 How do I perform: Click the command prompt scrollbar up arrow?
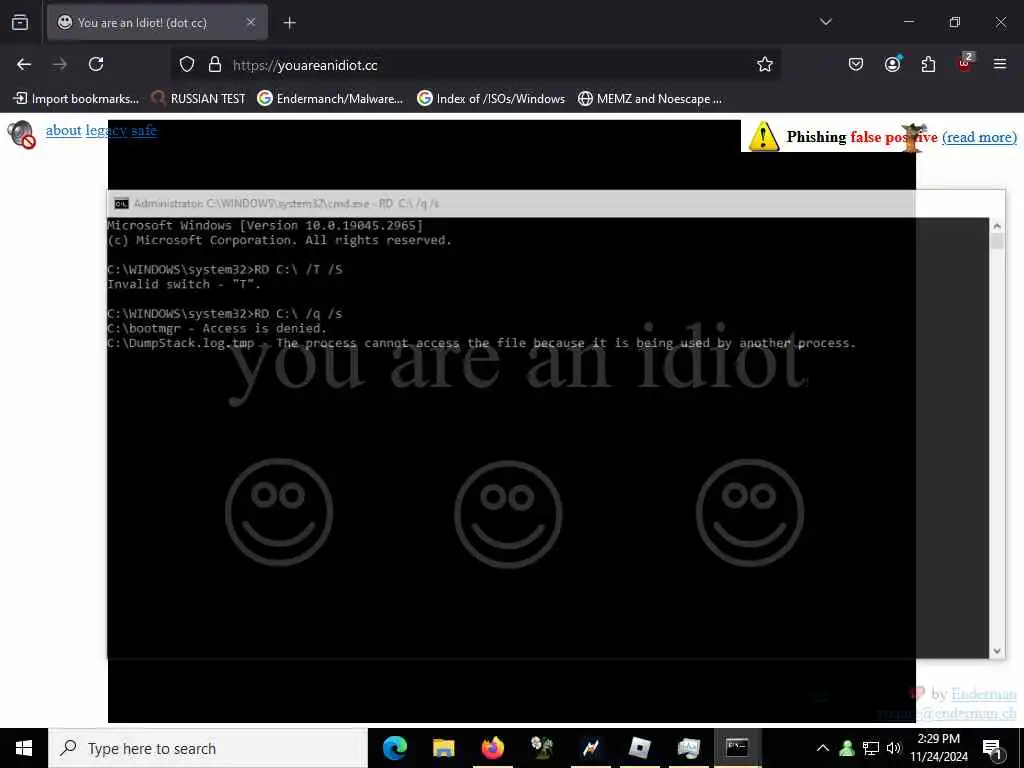pyautogui.click(x=997, y=226)
